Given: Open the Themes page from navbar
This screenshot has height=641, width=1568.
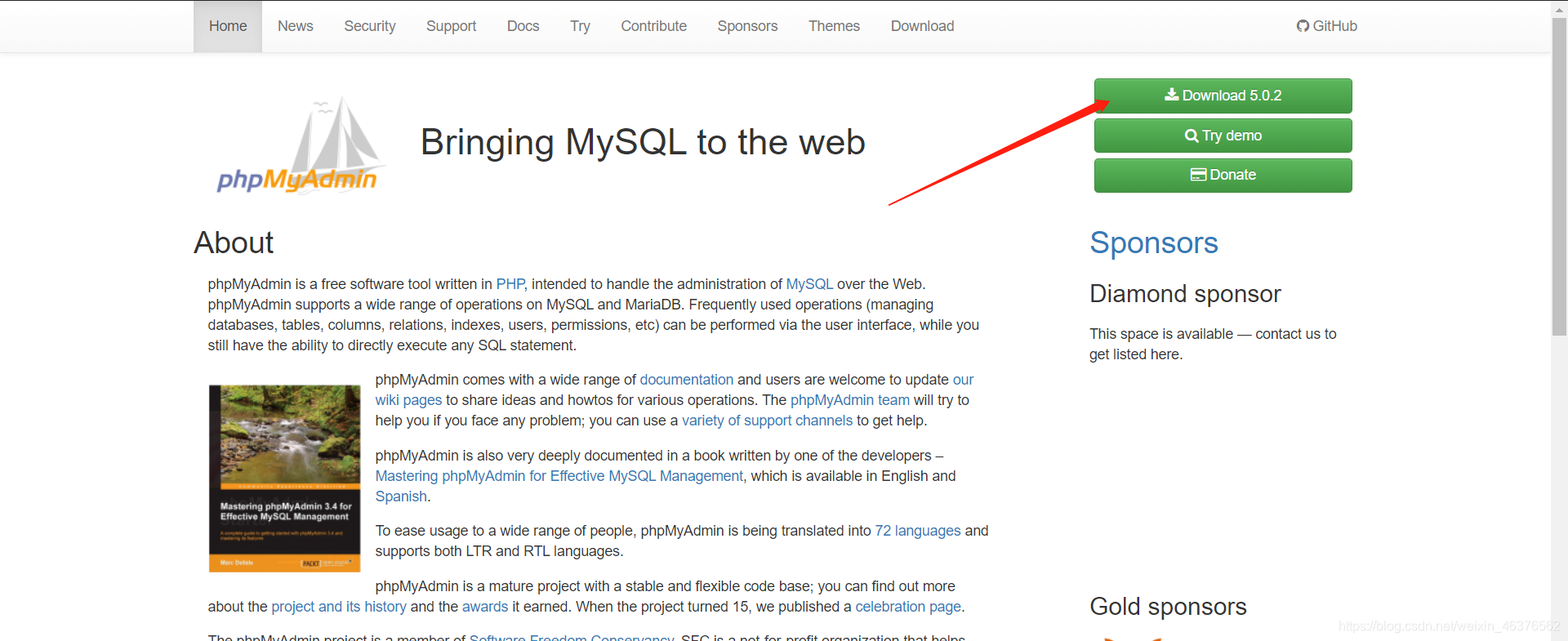Looking at the screenshot, I should click(834, 26).
